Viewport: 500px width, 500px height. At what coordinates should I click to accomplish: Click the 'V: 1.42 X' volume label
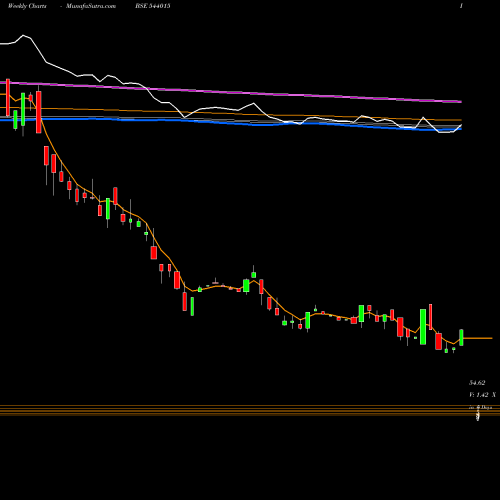tap(482, 395)
